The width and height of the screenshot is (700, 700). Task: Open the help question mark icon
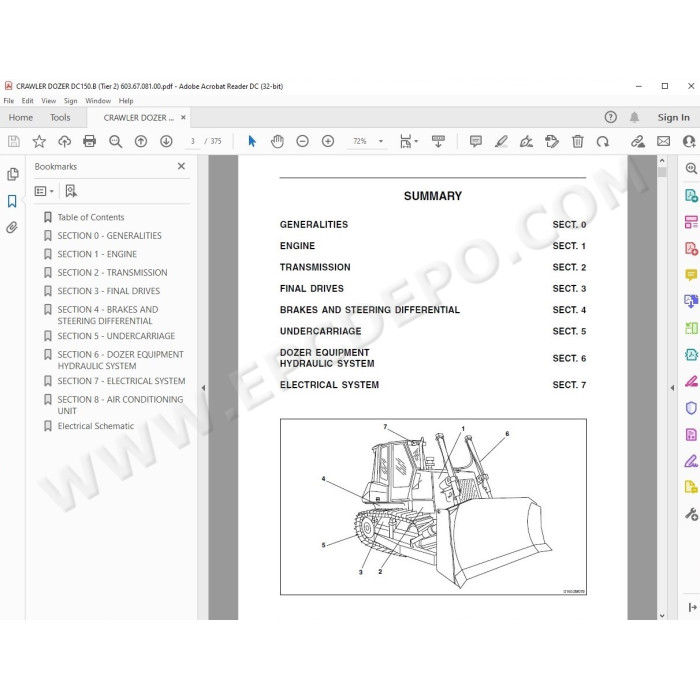610,117
